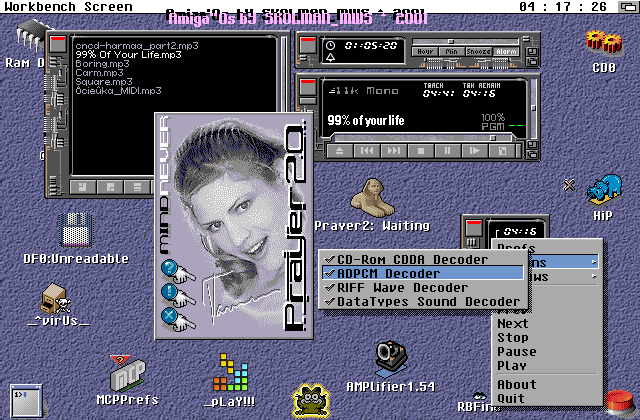640x420 pixels.
Task: Select Carm.mp3 in the playlist
Action: click(x=99, y=72)
